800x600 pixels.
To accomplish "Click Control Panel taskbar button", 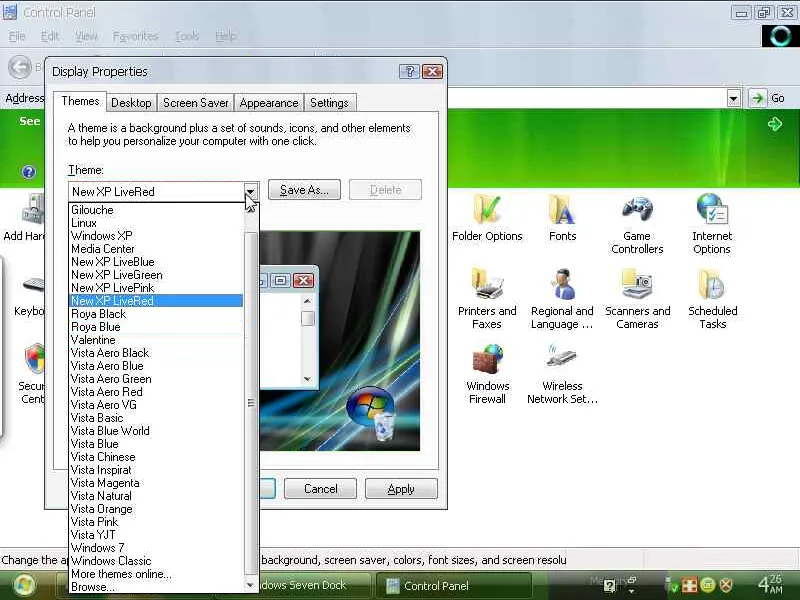I will [453, 585].
